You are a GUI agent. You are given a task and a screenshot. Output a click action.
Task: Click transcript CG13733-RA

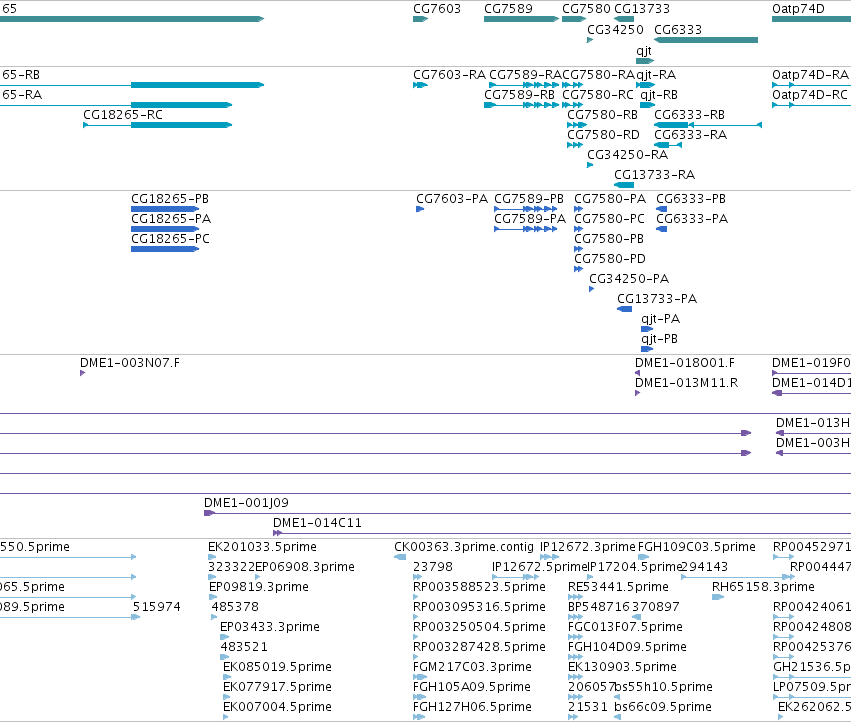coord(654,175)
